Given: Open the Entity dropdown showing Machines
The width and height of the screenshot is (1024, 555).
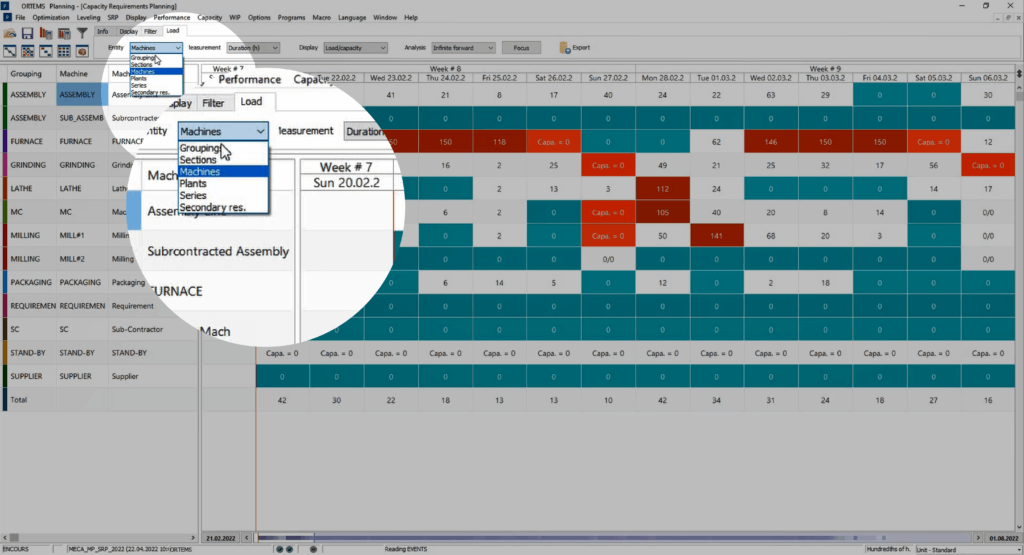Looking at the screenshot, I should point(156,47).
